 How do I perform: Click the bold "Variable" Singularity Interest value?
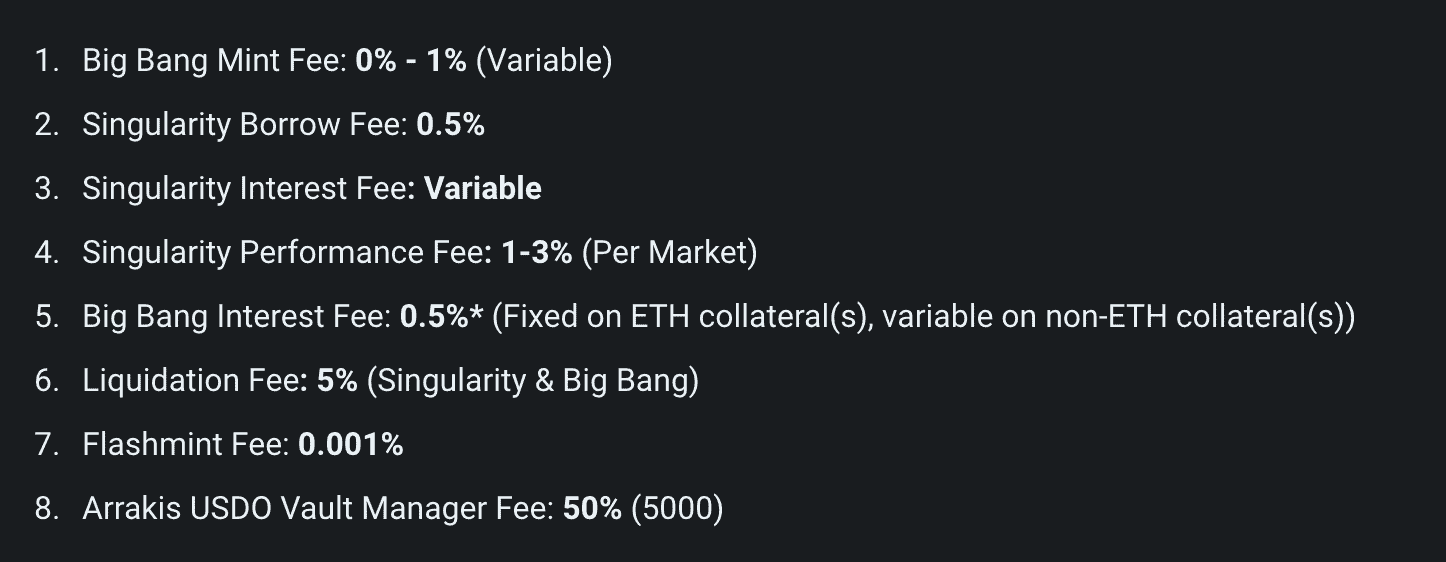[483, 189]
